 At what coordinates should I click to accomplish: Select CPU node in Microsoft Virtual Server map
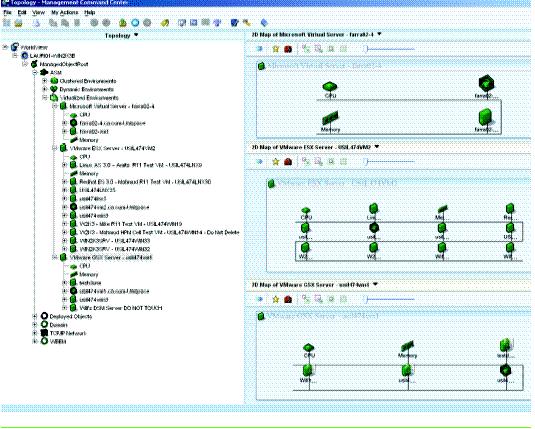pyautogui.click(x=330, y=89)
